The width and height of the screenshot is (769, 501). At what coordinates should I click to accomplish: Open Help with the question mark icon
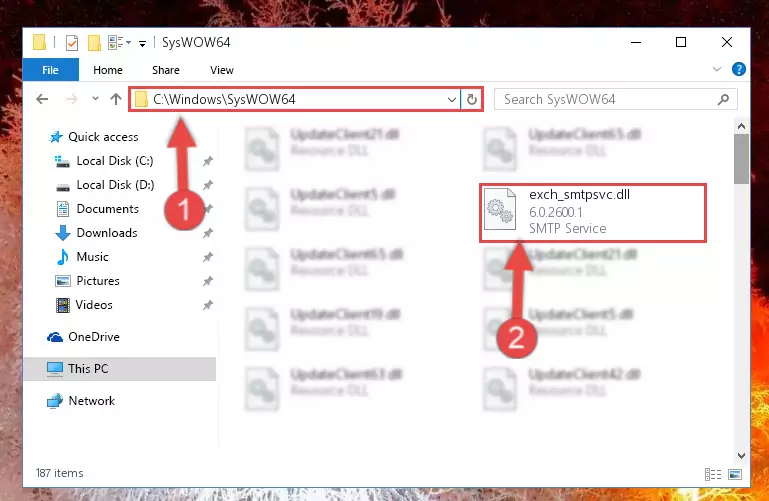click(739, 69)
